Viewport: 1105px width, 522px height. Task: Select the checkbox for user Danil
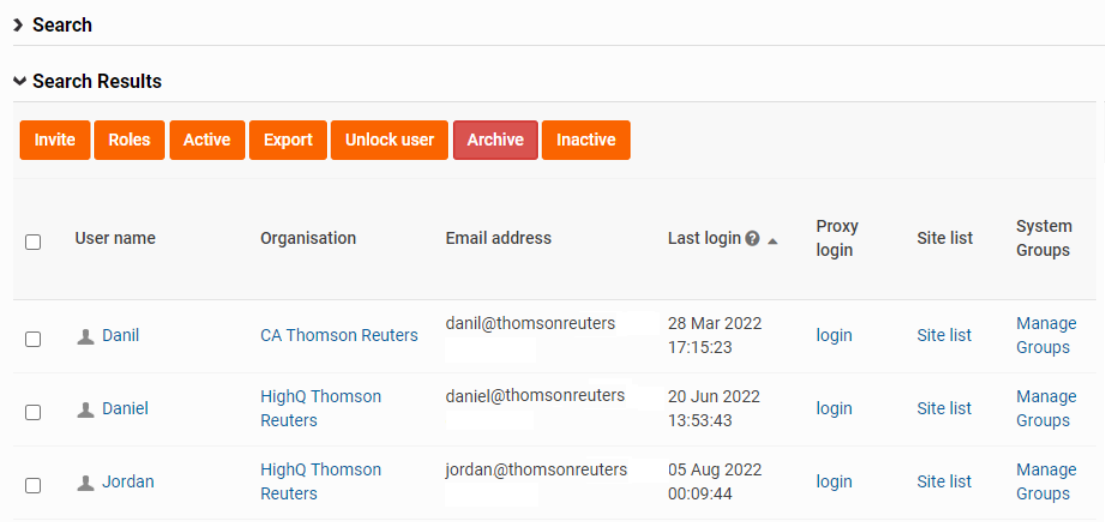tap(33, 339)
